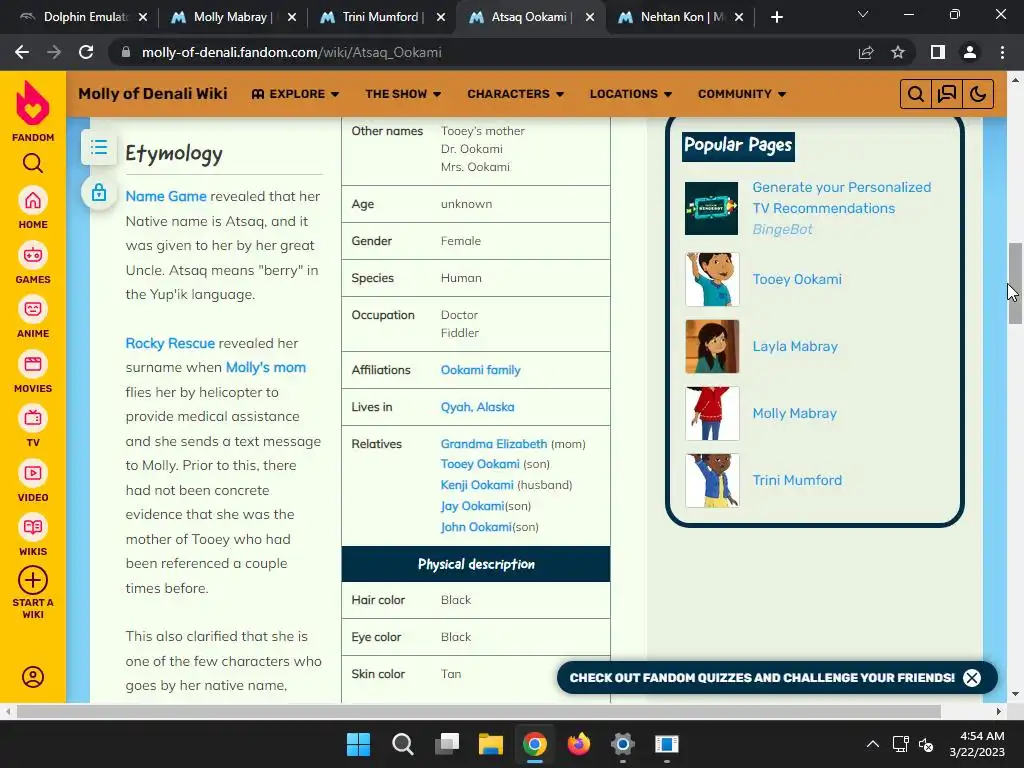
Task: Open Chrome tab search chevron
Action: pyautogui.click(x=863, y=14)
